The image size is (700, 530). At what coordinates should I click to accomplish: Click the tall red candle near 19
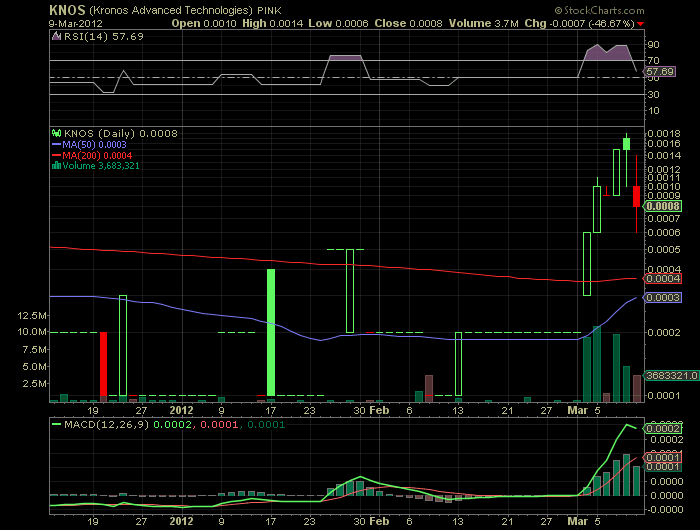point(103,364)
